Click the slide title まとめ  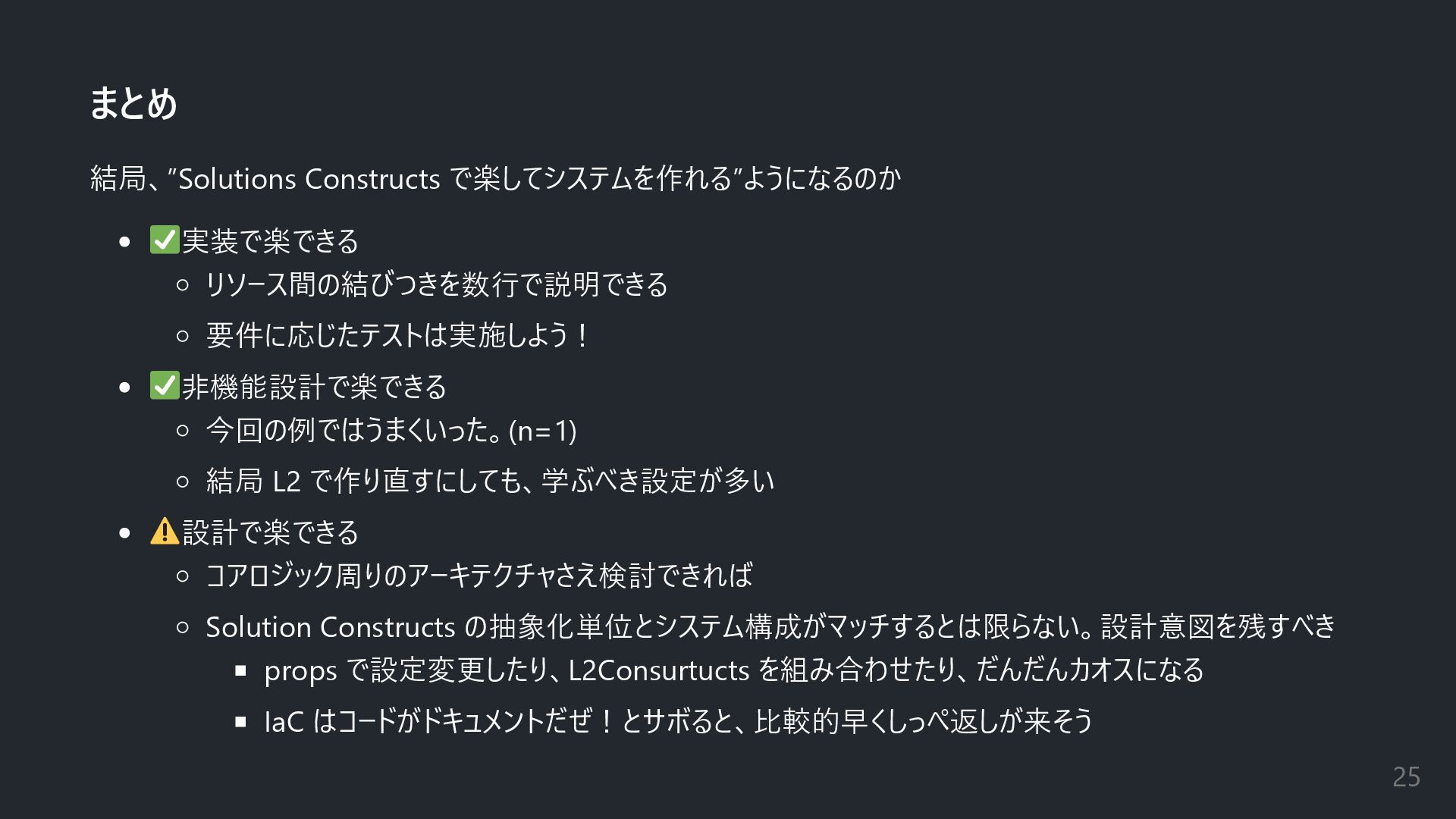coord(133,102)
